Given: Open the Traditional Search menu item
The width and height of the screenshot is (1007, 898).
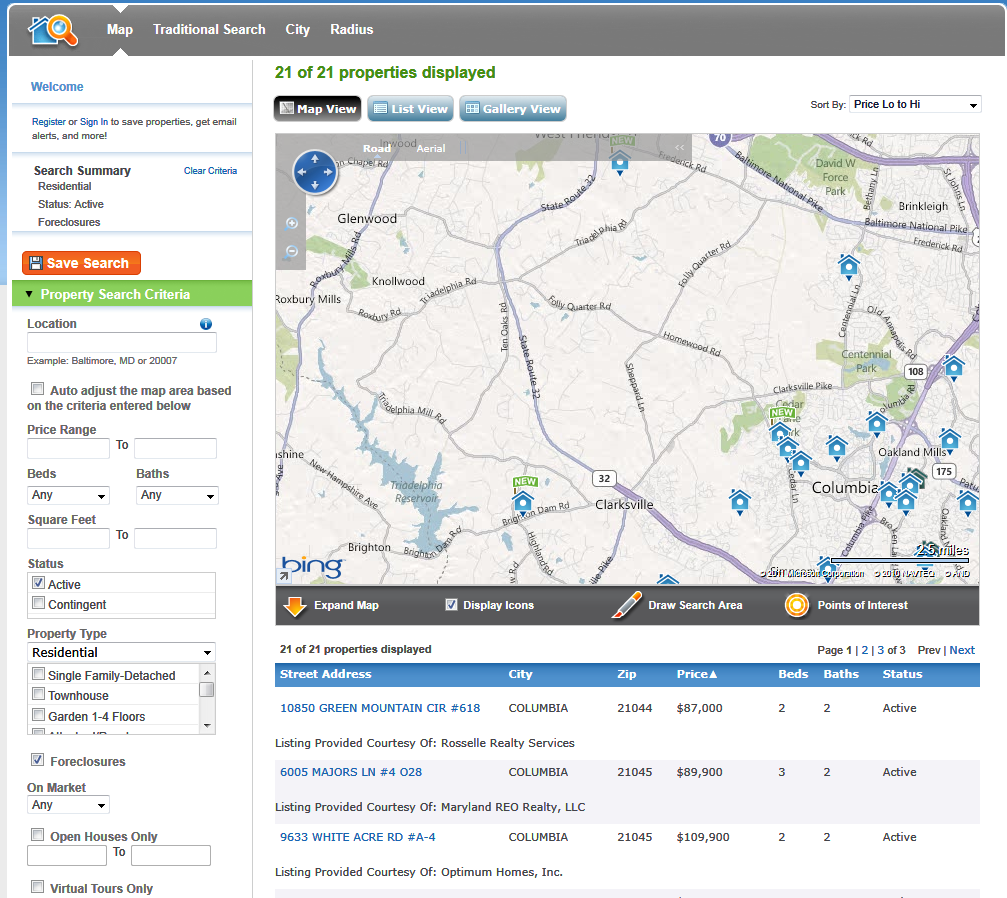Looking at the screenshot, I should (209, 29).
